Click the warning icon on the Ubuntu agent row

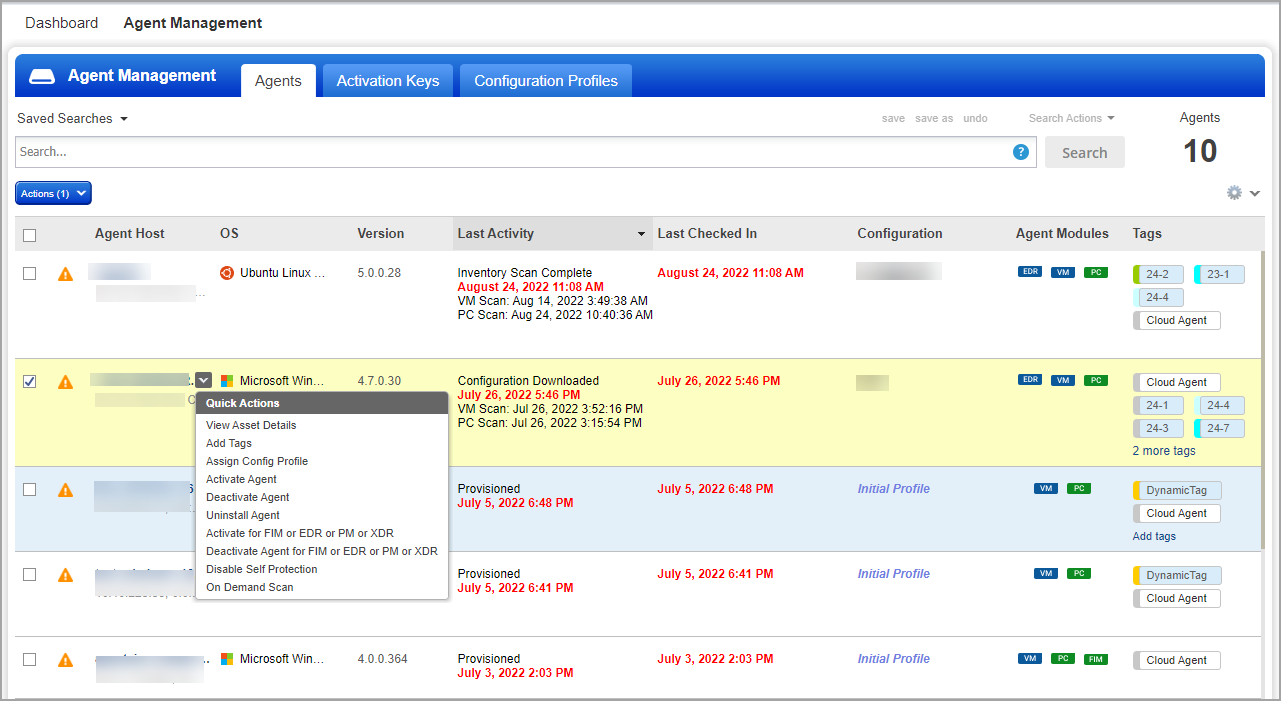click(x=66, y=274)
